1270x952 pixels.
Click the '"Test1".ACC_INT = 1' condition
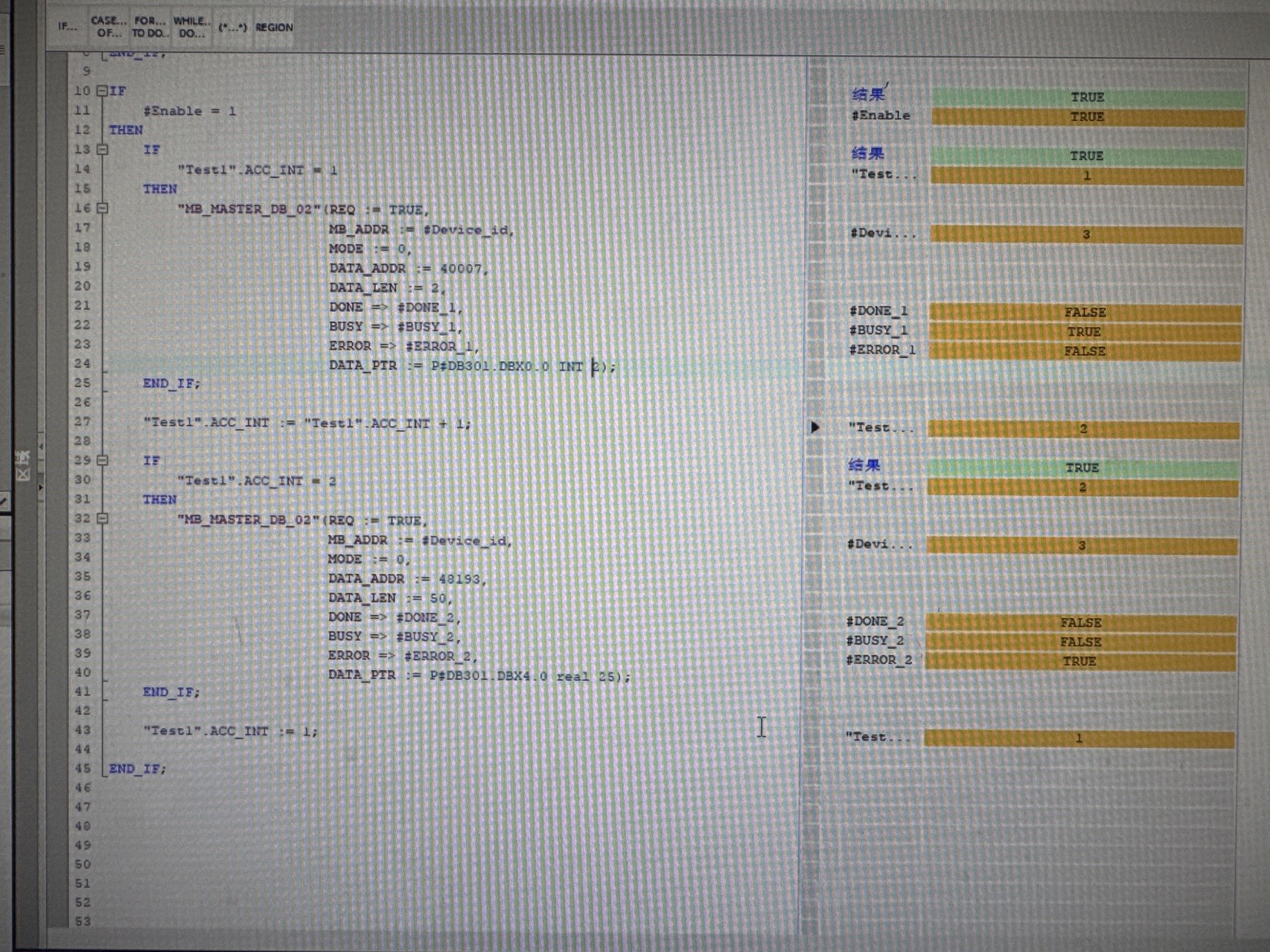coord(258,170)
